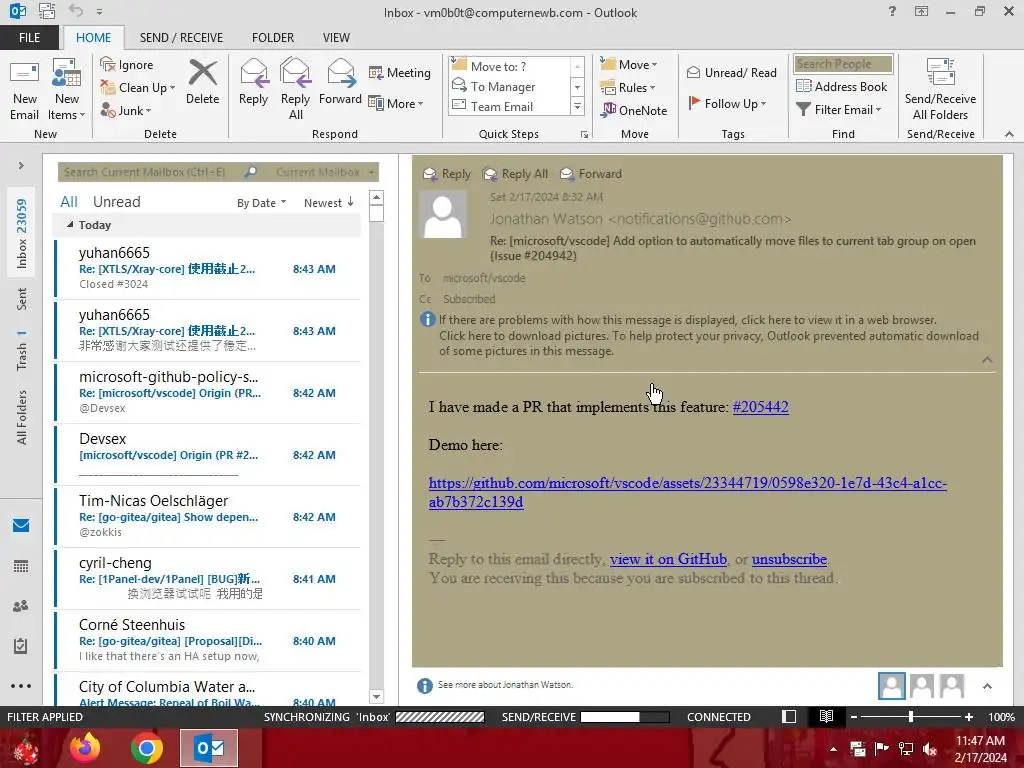Toggle Unread/Read status
Viewport: 1024px width, 768px height.
(x=731, y=72)
